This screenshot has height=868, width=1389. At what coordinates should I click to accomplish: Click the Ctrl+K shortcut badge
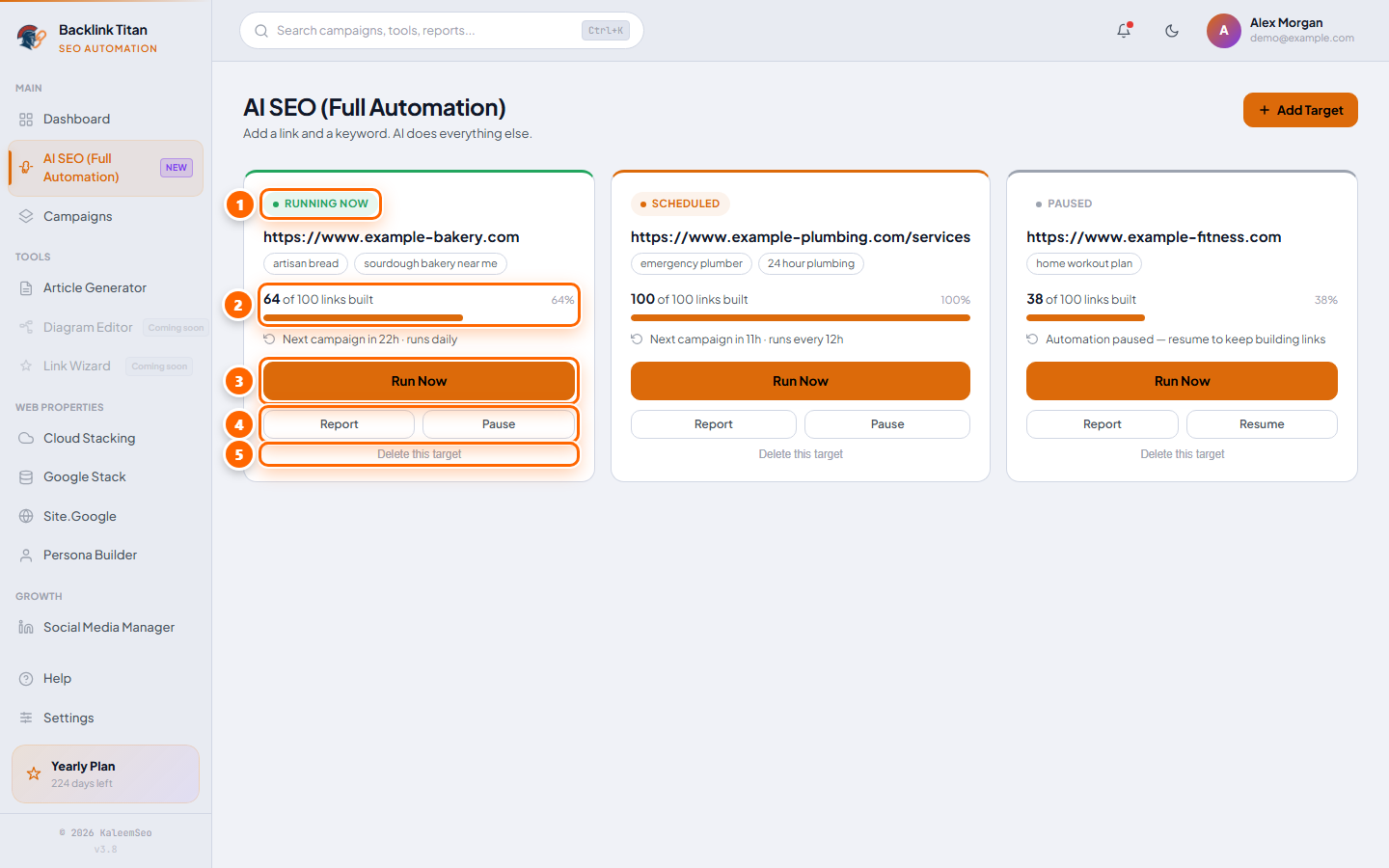606,31
